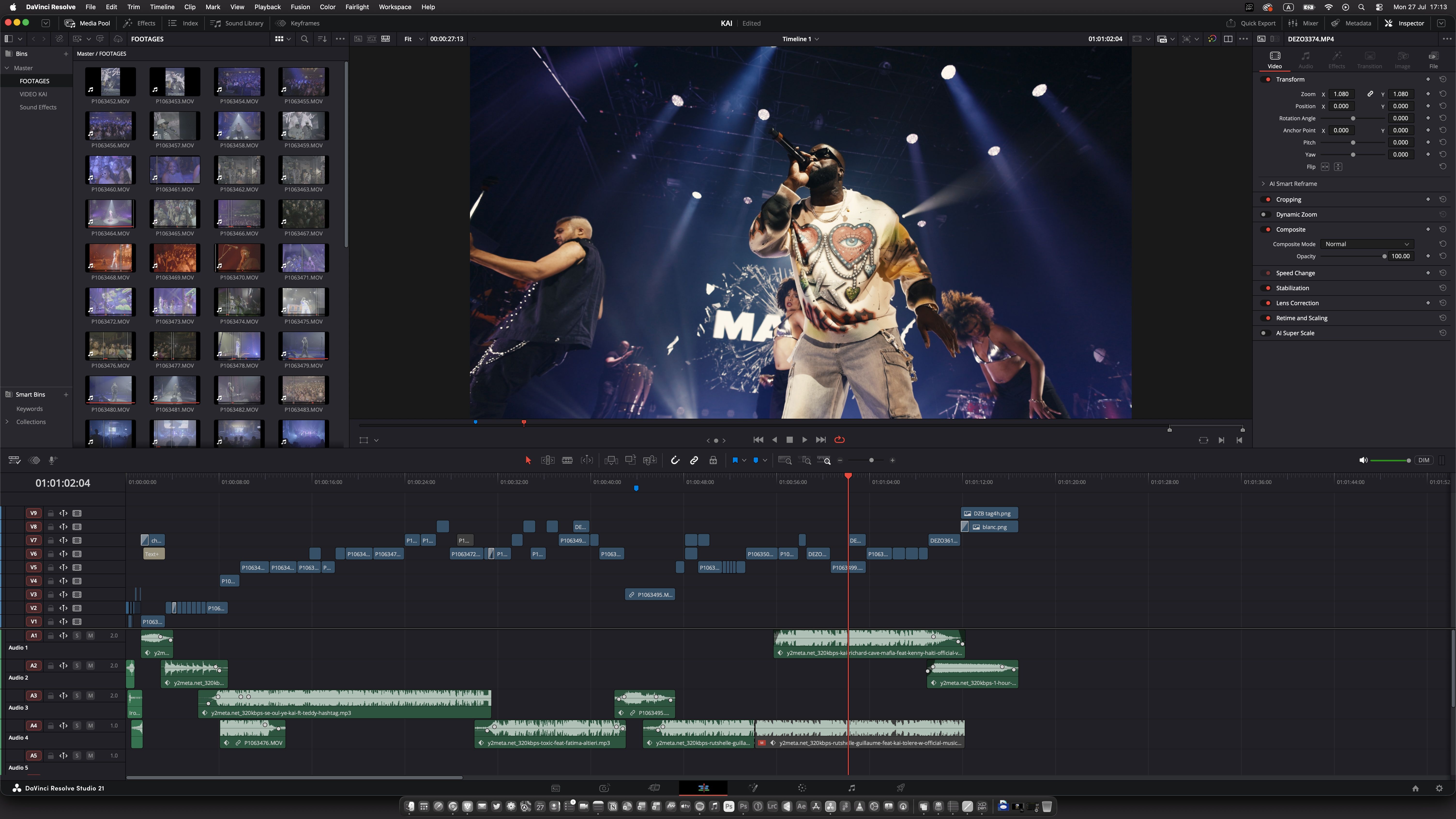Screen dimensions: 1456x819
Task: Reset the Transform section parameters
Action: click(x=1443, y=79)
